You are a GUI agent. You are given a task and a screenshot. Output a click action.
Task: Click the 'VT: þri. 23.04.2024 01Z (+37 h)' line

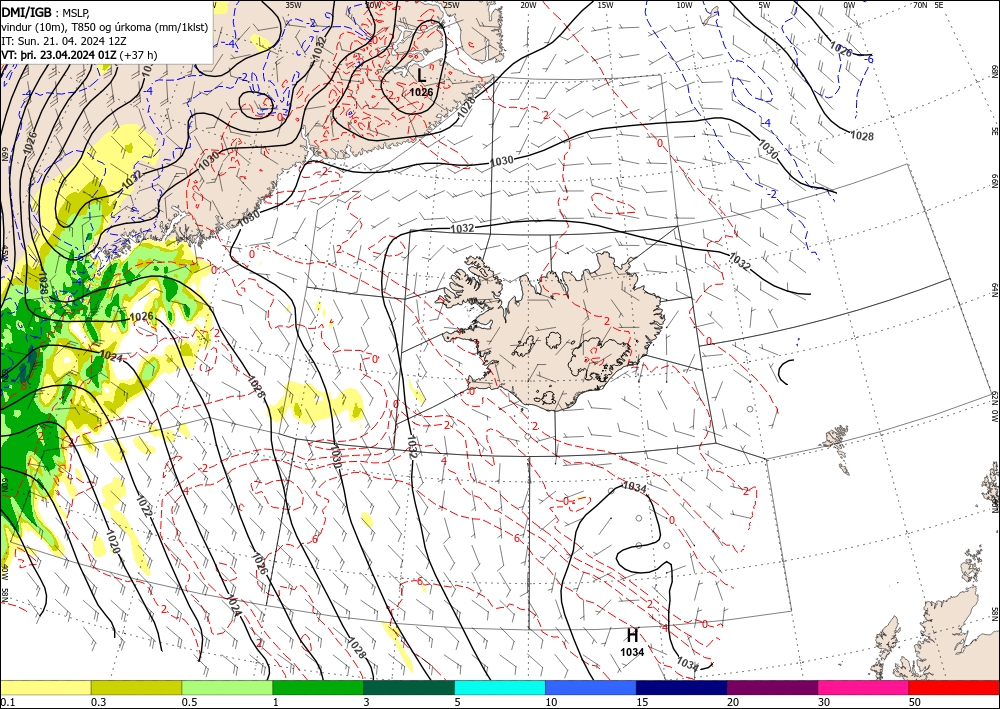click(x=79, y=55)
